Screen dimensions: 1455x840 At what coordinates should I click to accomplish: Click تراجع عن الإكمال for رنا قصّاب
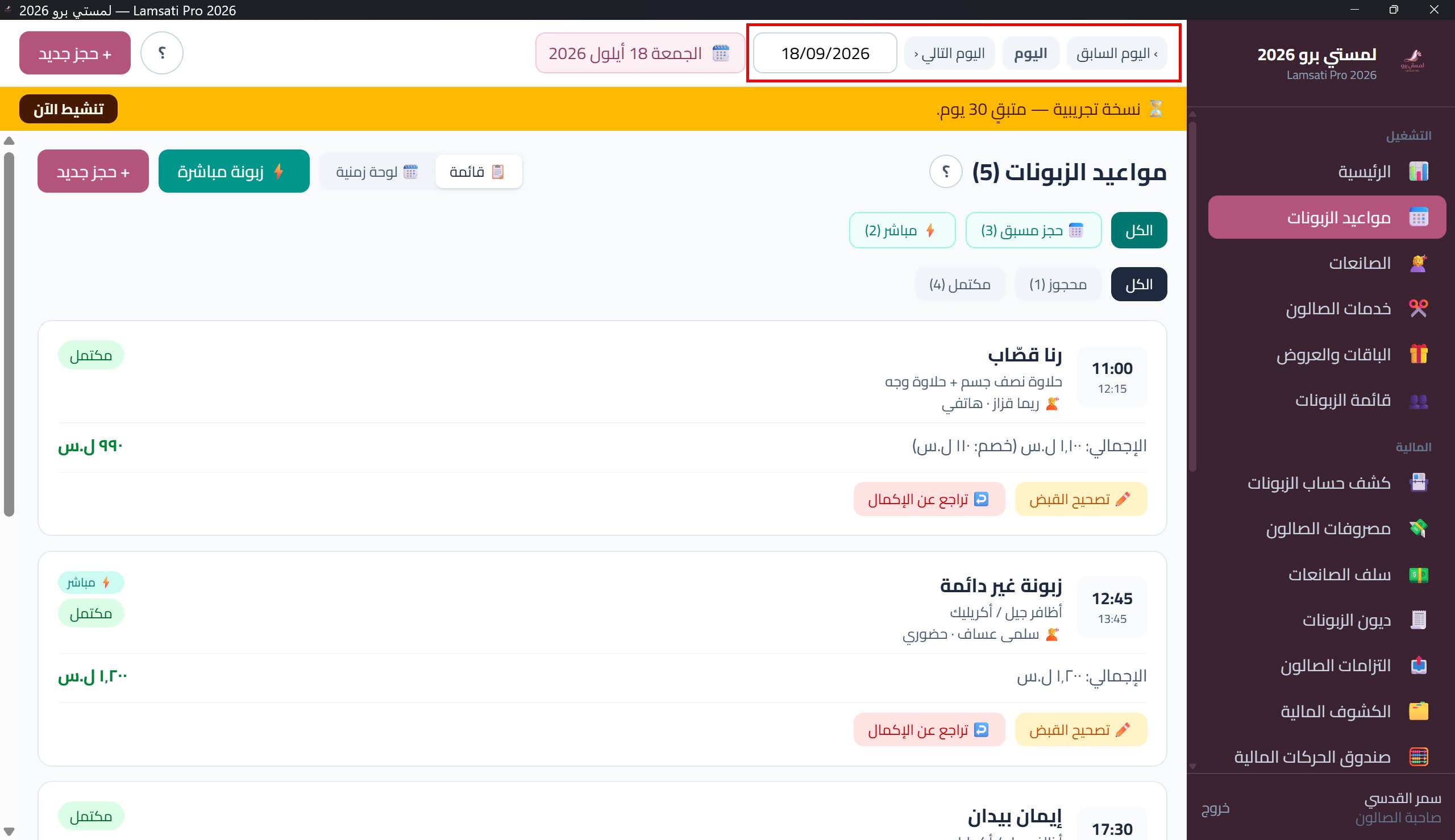click(x=929, y=499)
